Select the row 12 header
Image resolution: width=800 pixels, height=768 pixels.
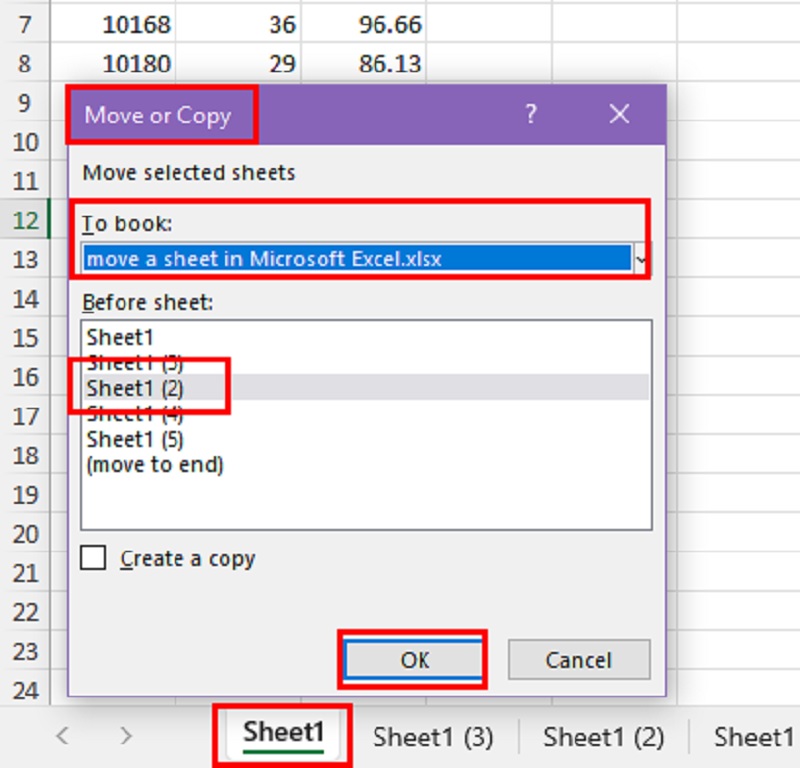coord(25,219)
